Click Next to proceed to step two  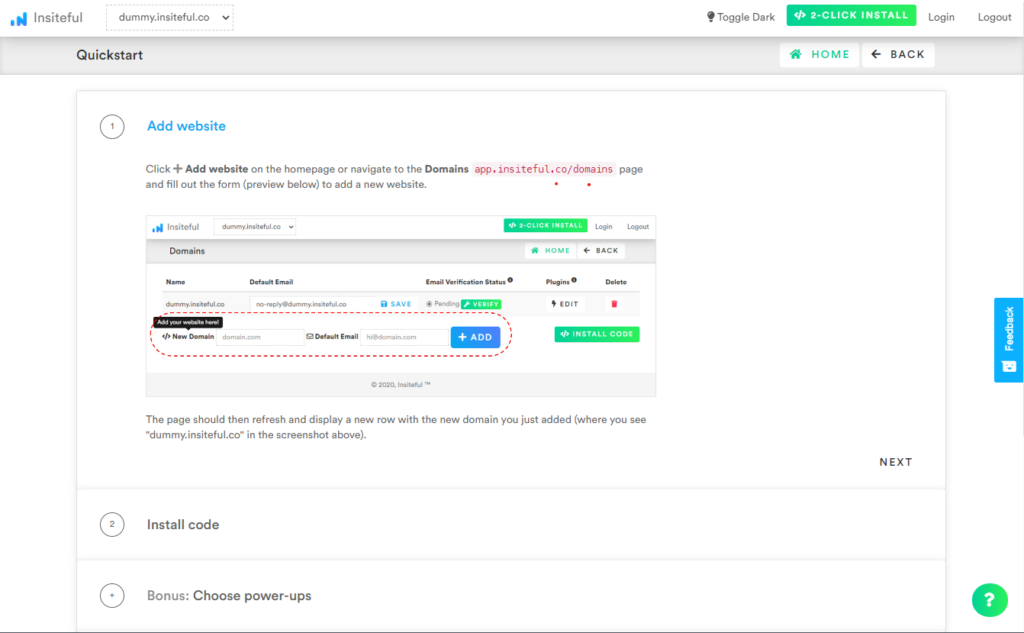[895, 462]
